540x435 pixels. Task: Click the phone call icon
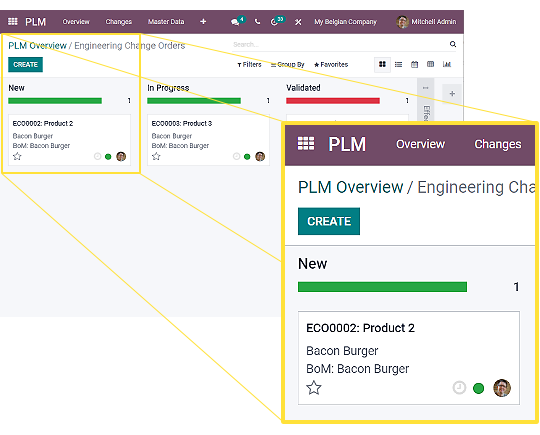[x=257, y=22]
